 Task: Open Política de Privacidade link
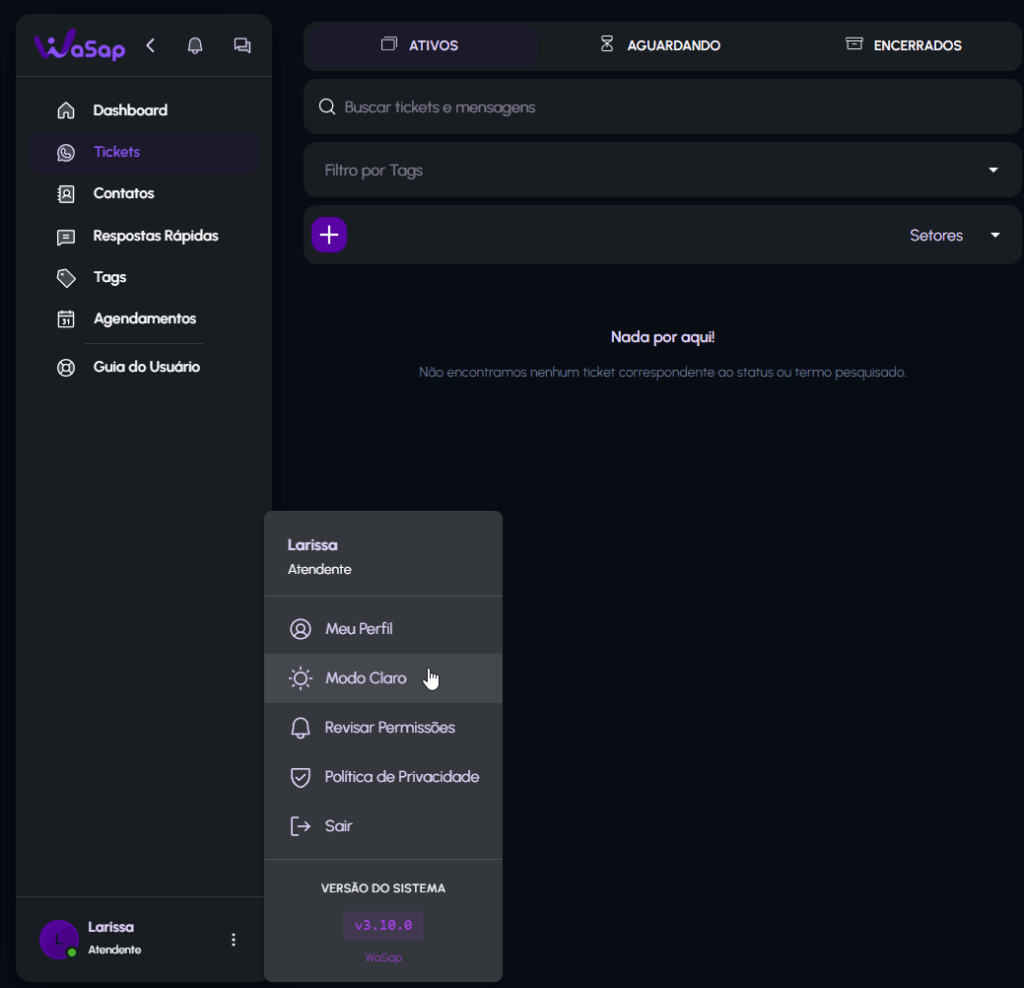click(401, 777)
